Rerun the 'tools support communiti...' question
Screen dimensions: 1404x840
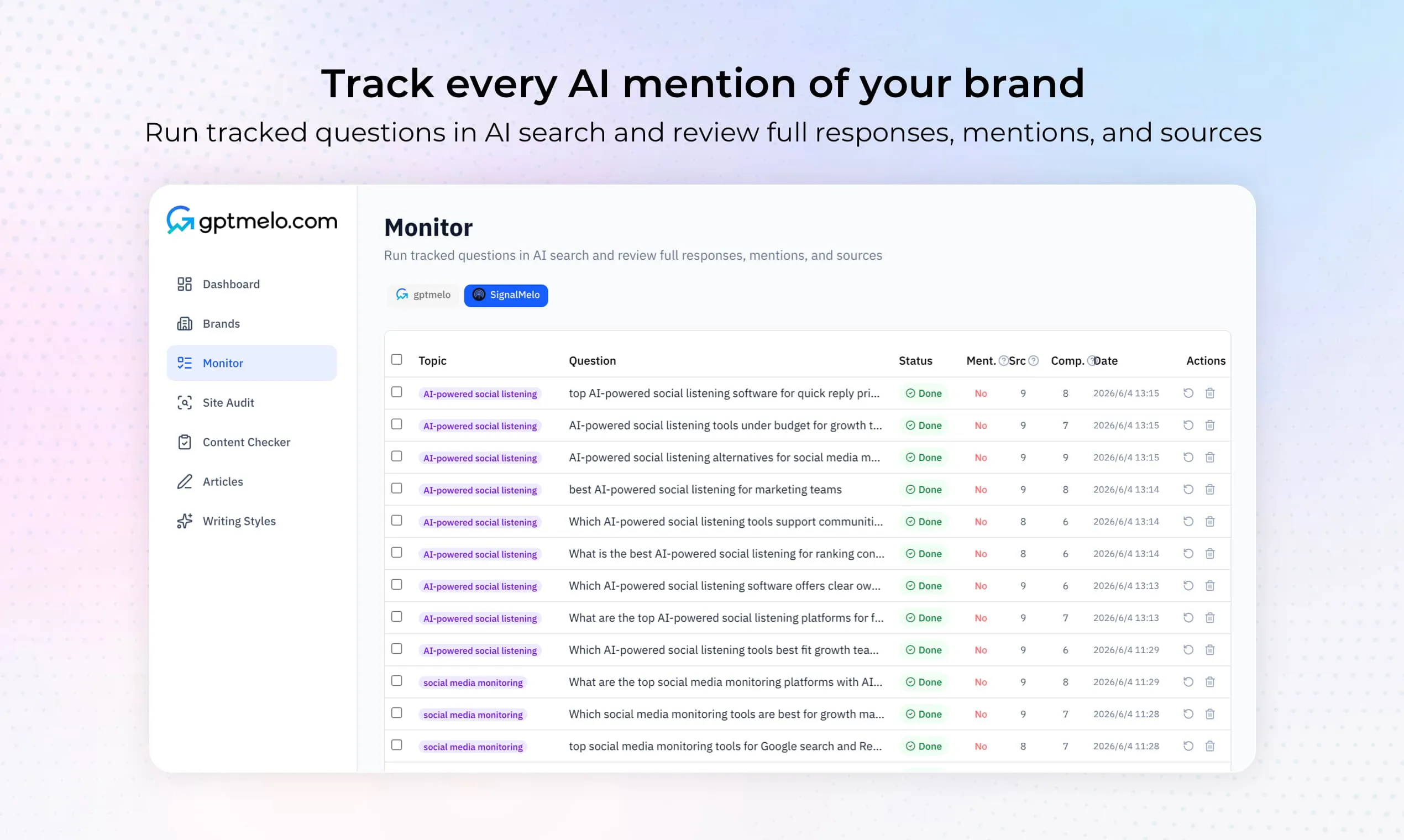[1188, 521]
